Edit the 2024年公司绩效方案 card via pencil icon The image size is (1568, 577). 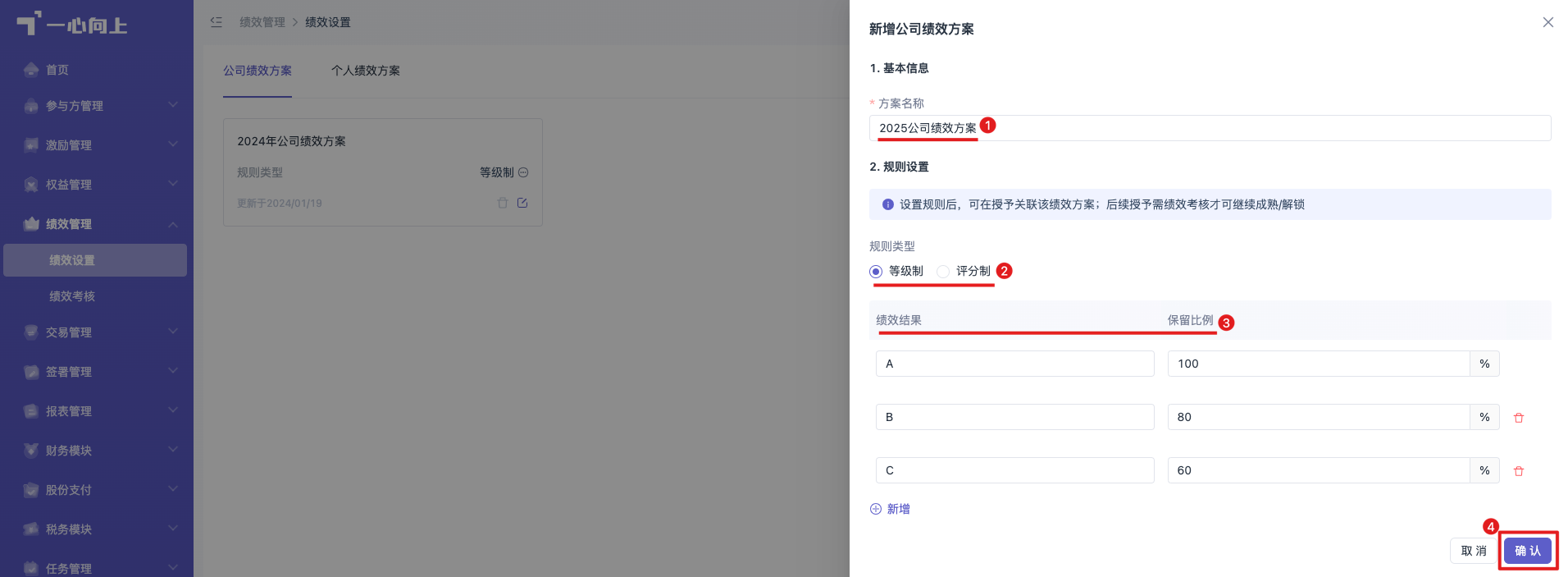522,203
